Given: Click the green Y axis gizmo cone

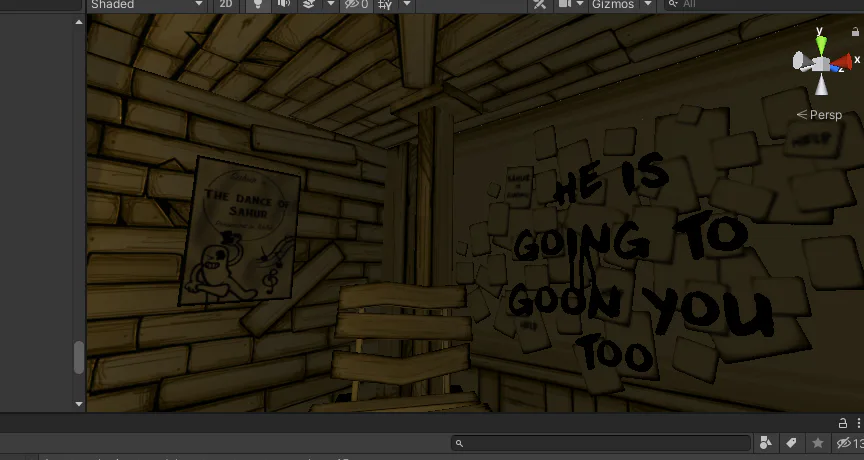Looking at the screenshot, I should coord(821,44).
